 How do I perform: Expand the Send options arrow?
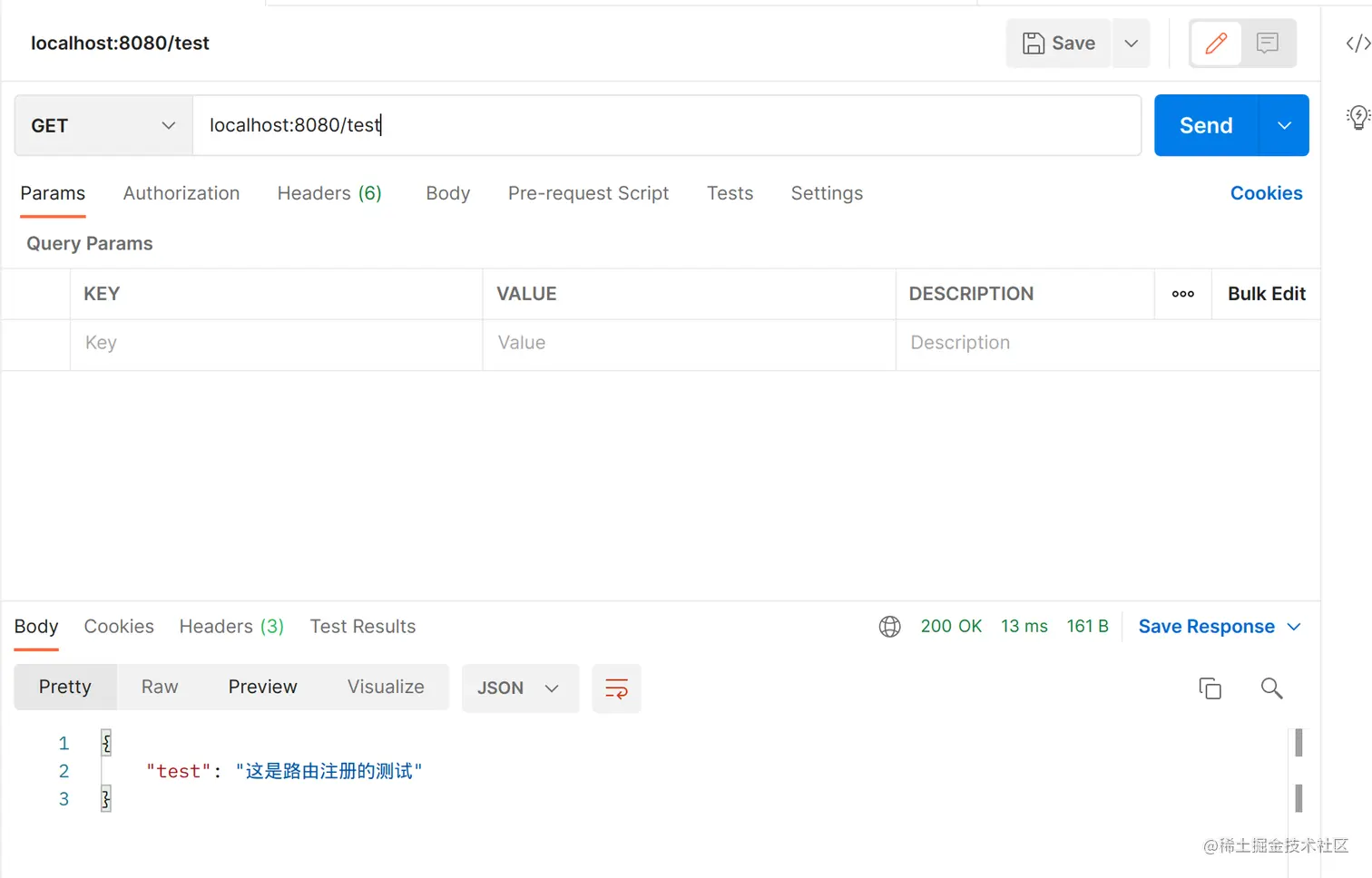click(x=1284, y=125)
